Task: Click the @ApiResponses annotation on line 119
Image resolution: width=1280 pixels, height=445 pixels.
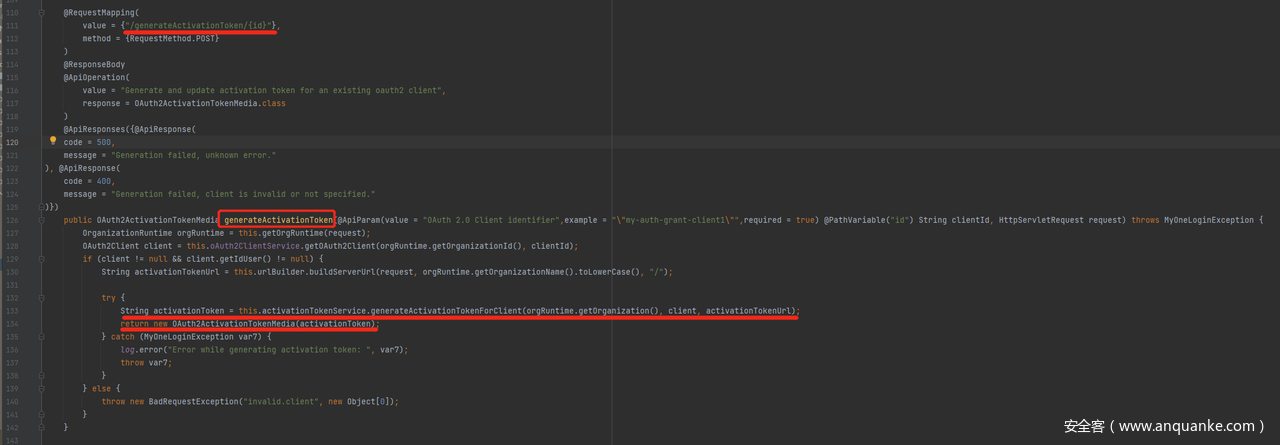Action: click(96, 129)
